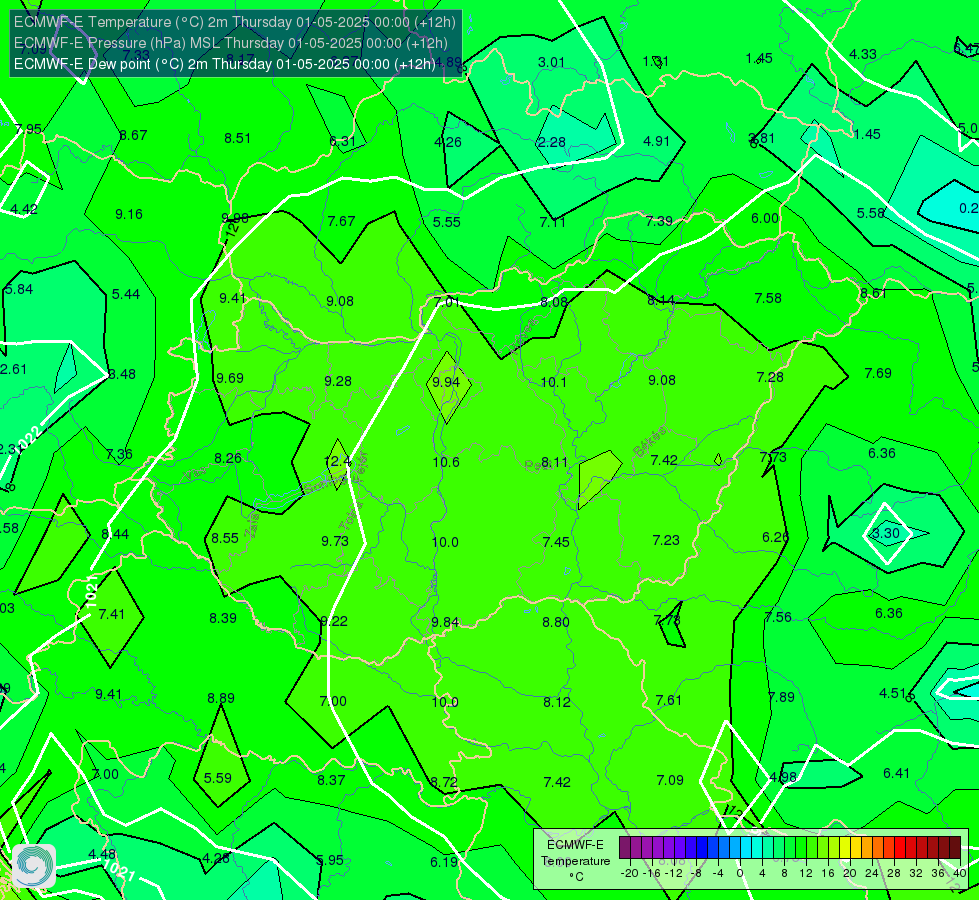
Task: Click the 7.41 value inside diamond contour
Action: (112, 615)
